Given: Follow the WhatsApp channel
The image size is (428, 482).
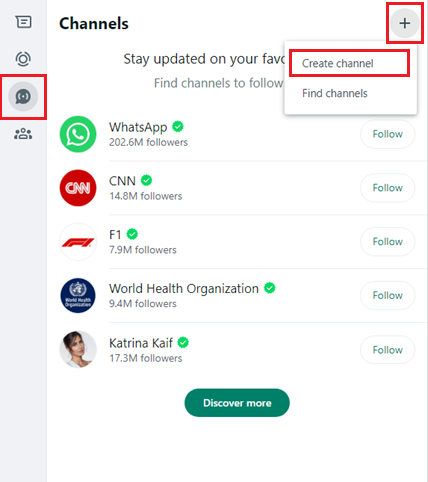Looking at the screenshot, I should pyautogui.click(x=387, y=134).
